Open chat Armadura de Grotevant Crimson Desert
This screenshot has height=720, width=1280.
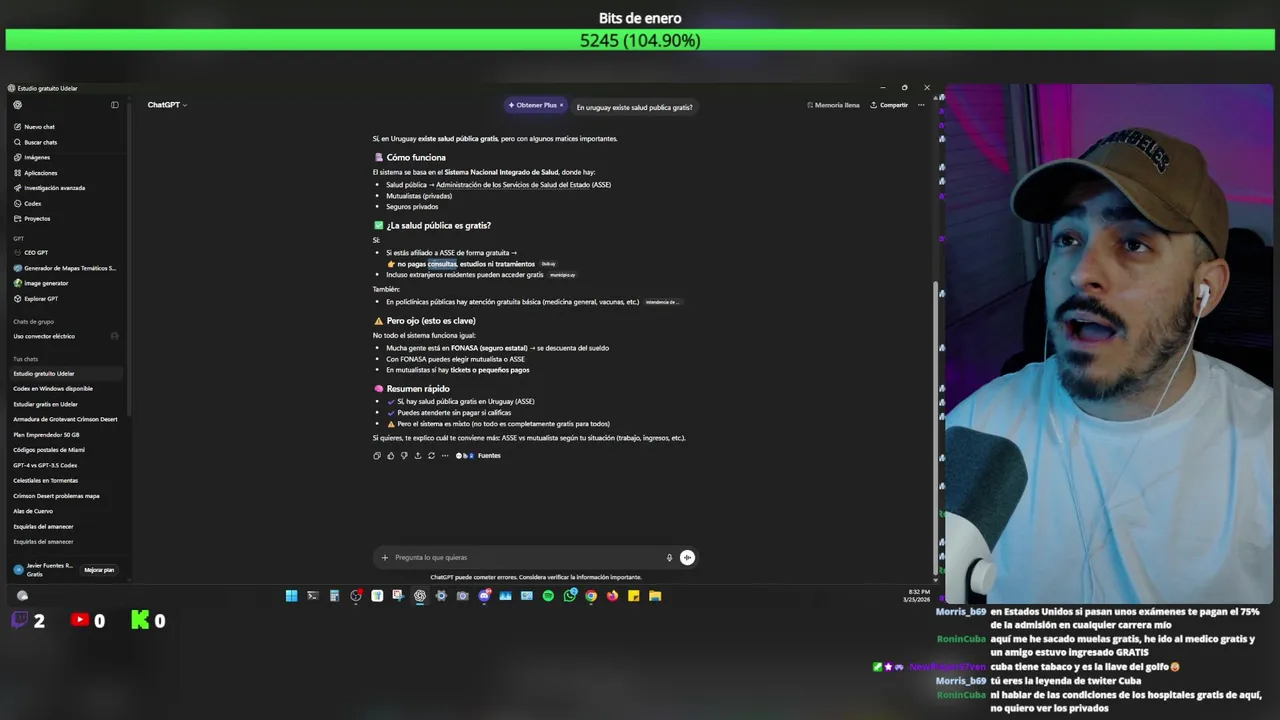[65, 419]
